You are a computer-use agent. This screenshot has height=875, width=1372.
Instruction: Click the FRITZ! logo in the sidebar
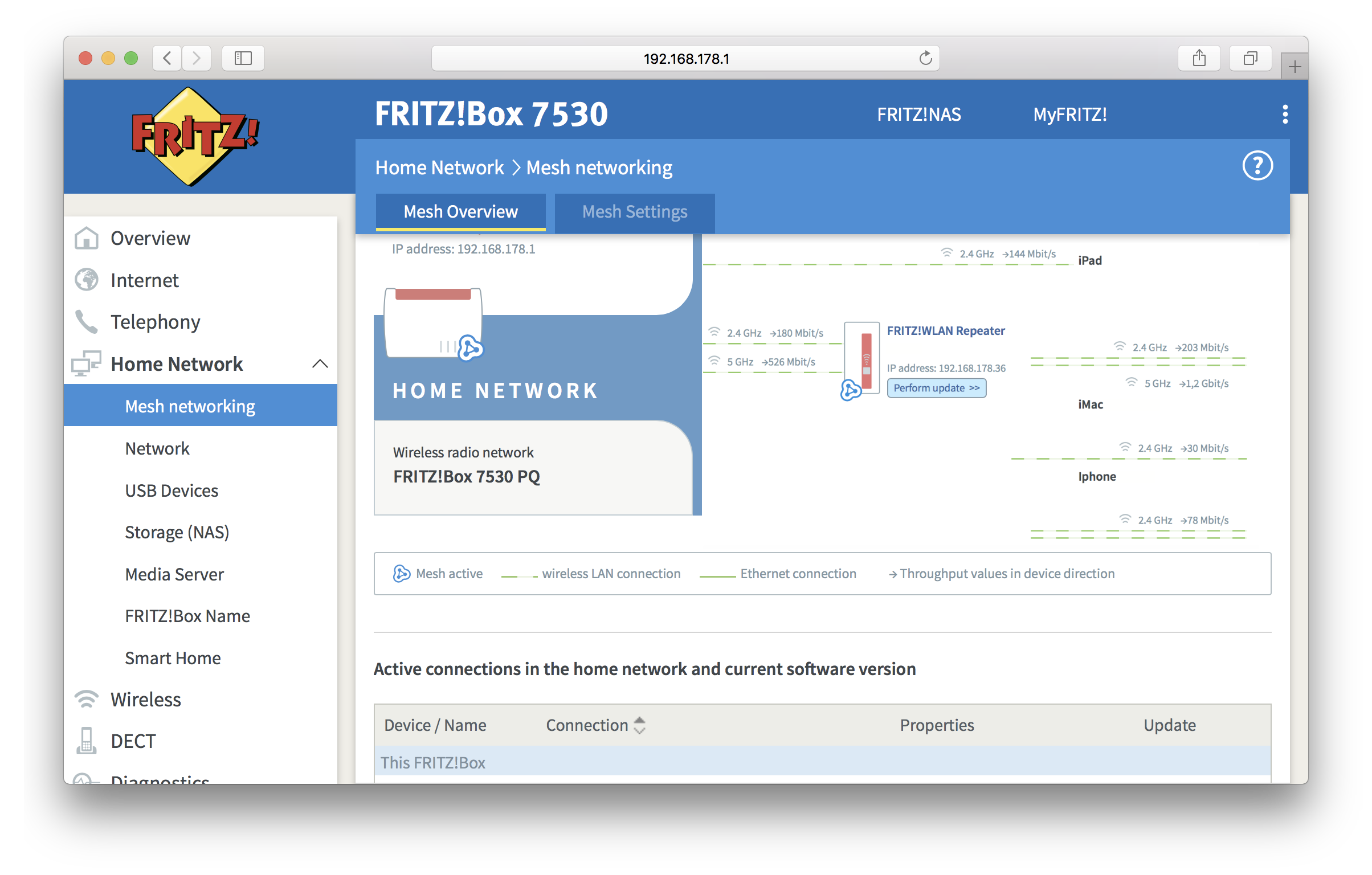[197, 141]
